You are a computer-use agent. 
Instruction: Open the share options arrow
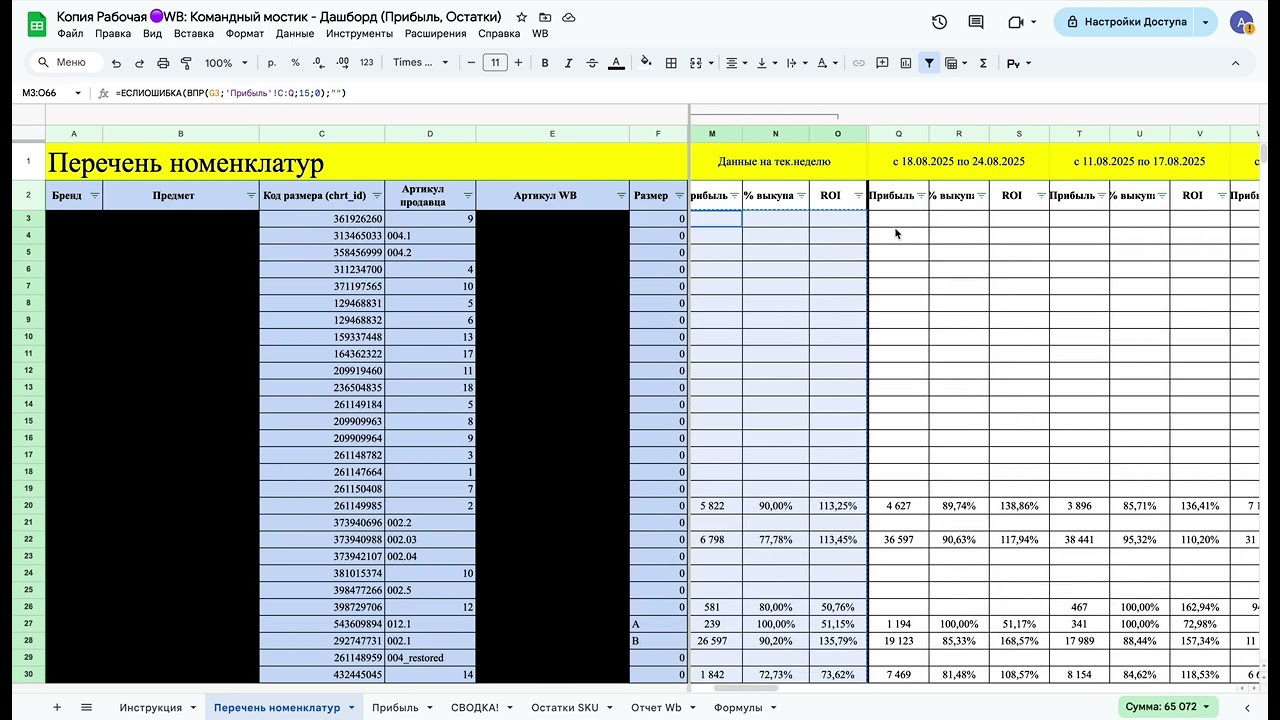pyautogui.click(x=1206, y=22)
